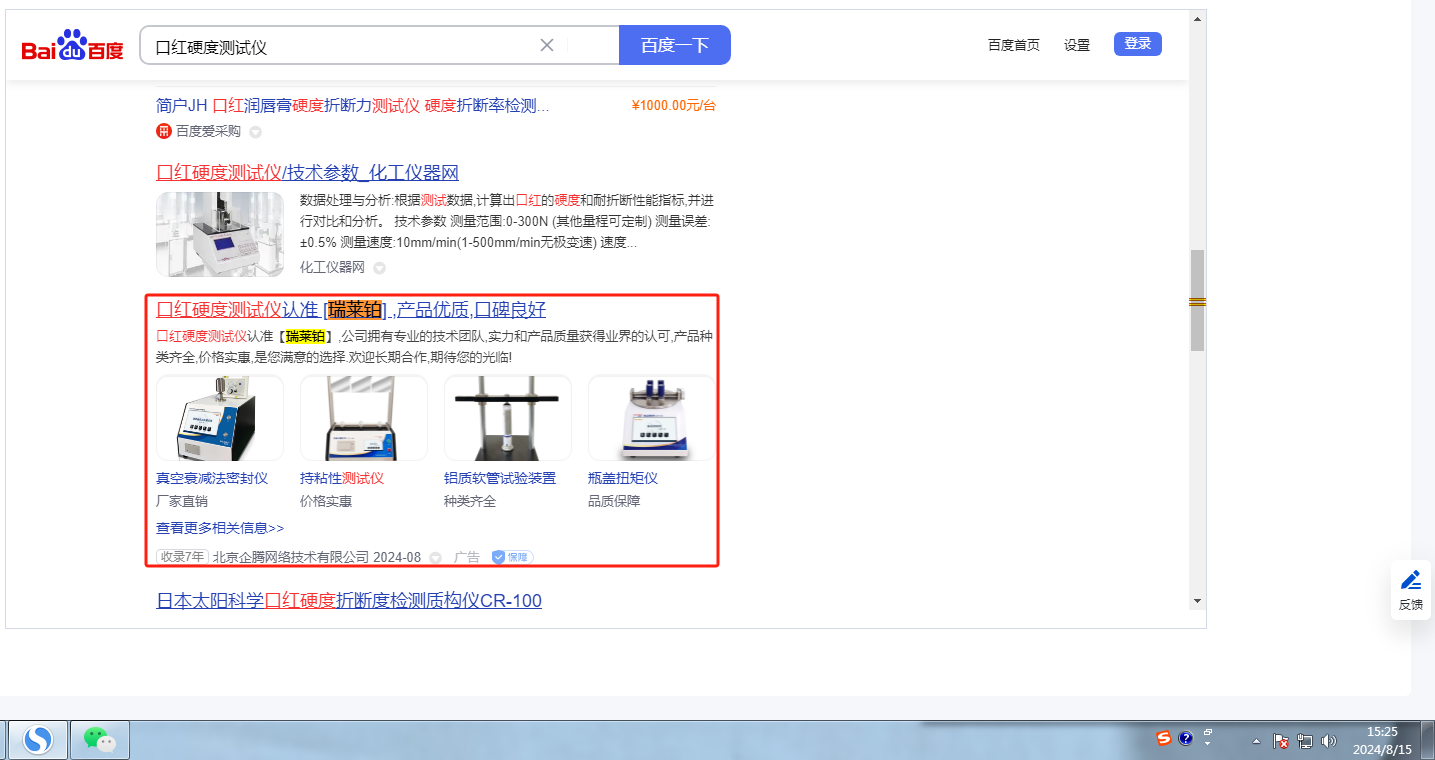Open the WeChat taskbar icon

pyautogui.click(x=99, y=740)
